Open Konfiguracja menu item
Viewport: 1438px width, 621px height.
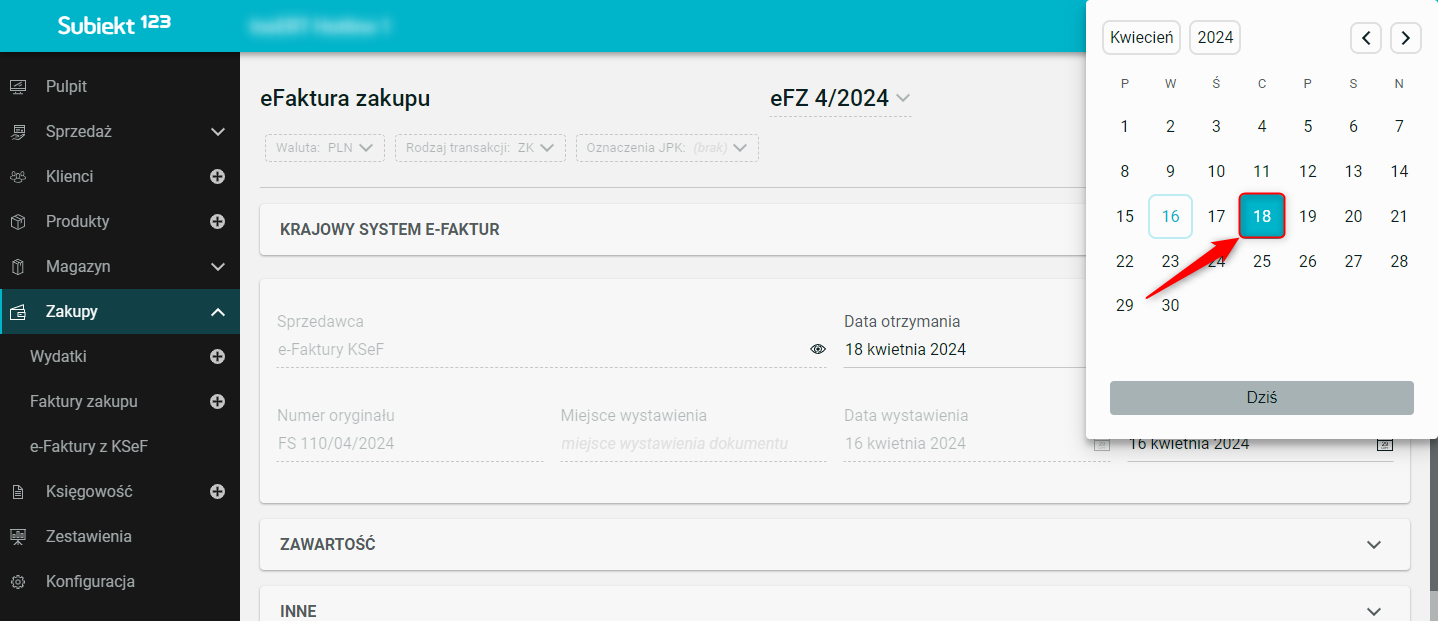[x=90, y=582]
